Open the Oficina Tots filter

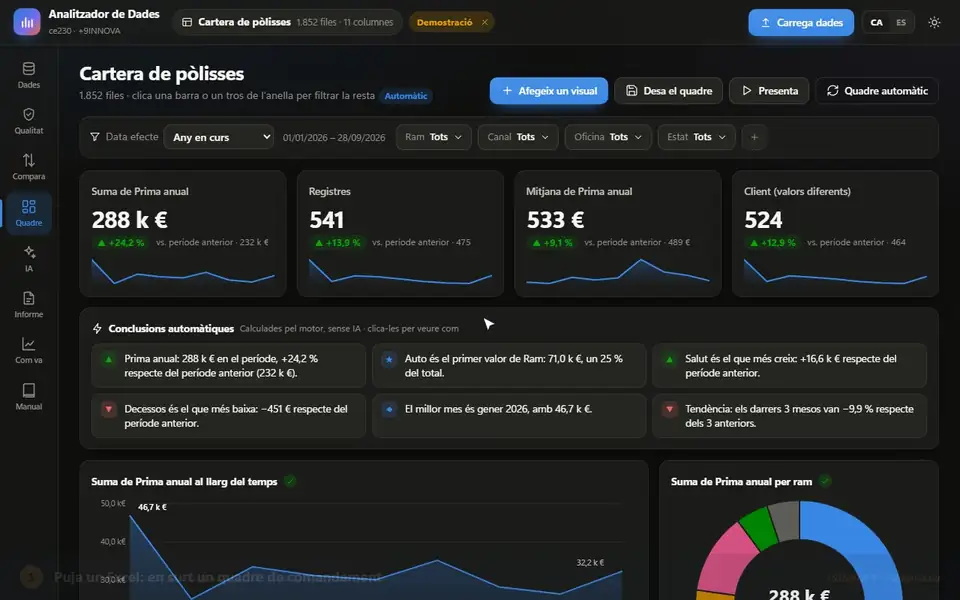(x=607, y=137)
